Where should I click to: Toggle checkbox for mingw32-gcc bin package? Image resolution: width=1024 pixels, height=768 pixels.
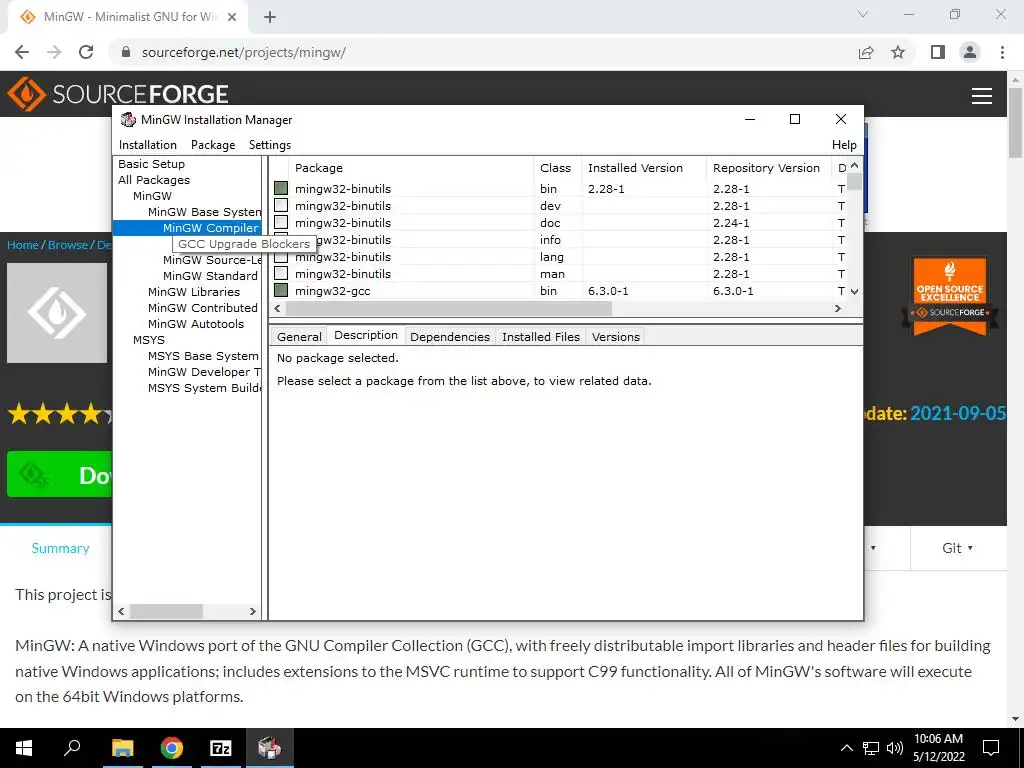[x=281, y=290]
